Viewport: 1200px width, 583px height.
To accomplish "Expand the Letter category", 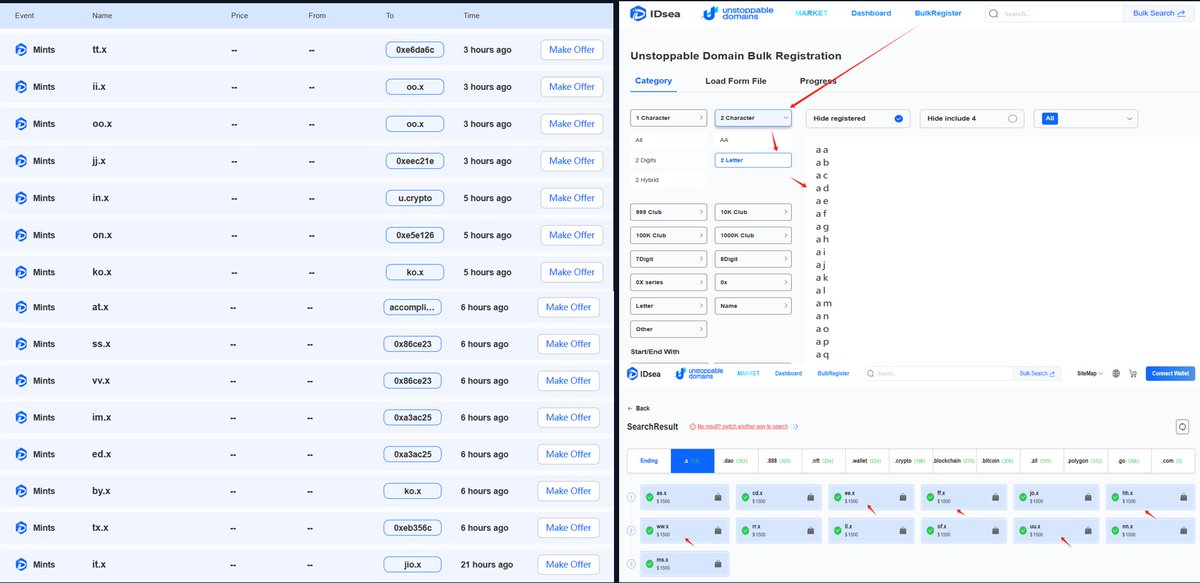I will [669, 306].
